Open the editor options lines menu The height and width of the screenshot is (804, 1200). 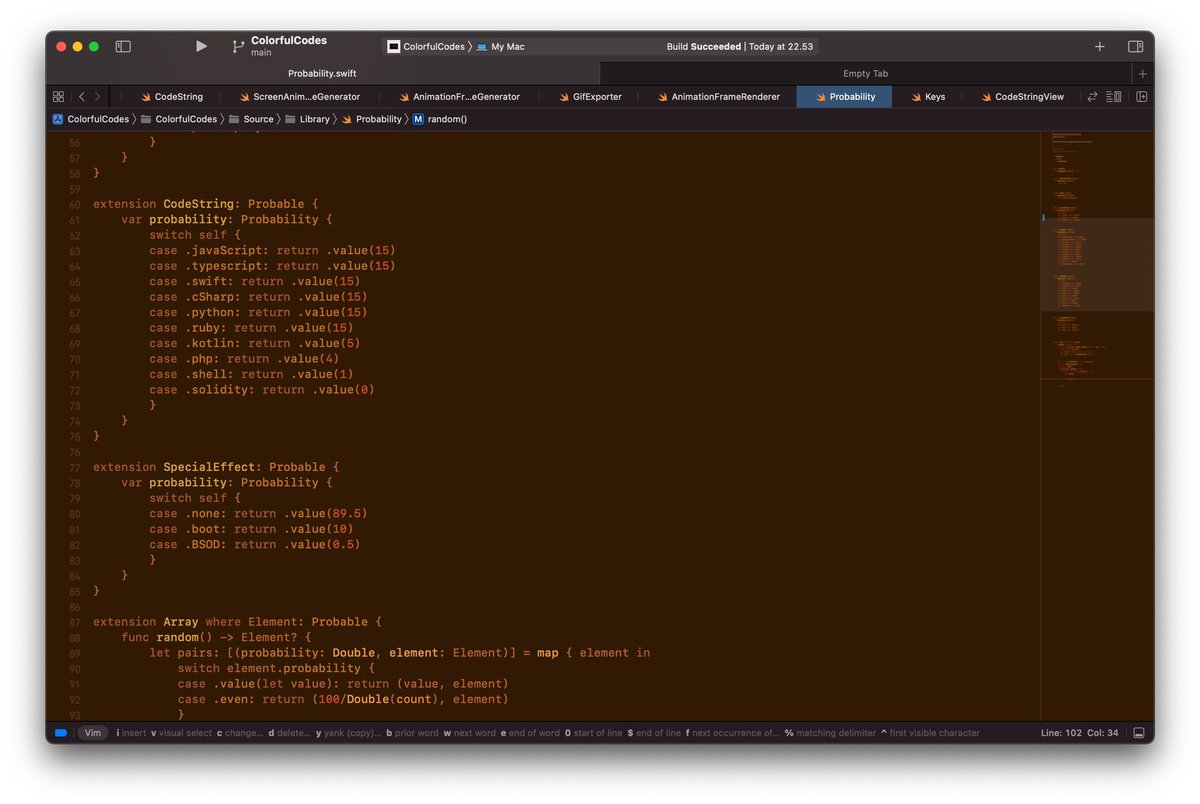[1114, 97]
